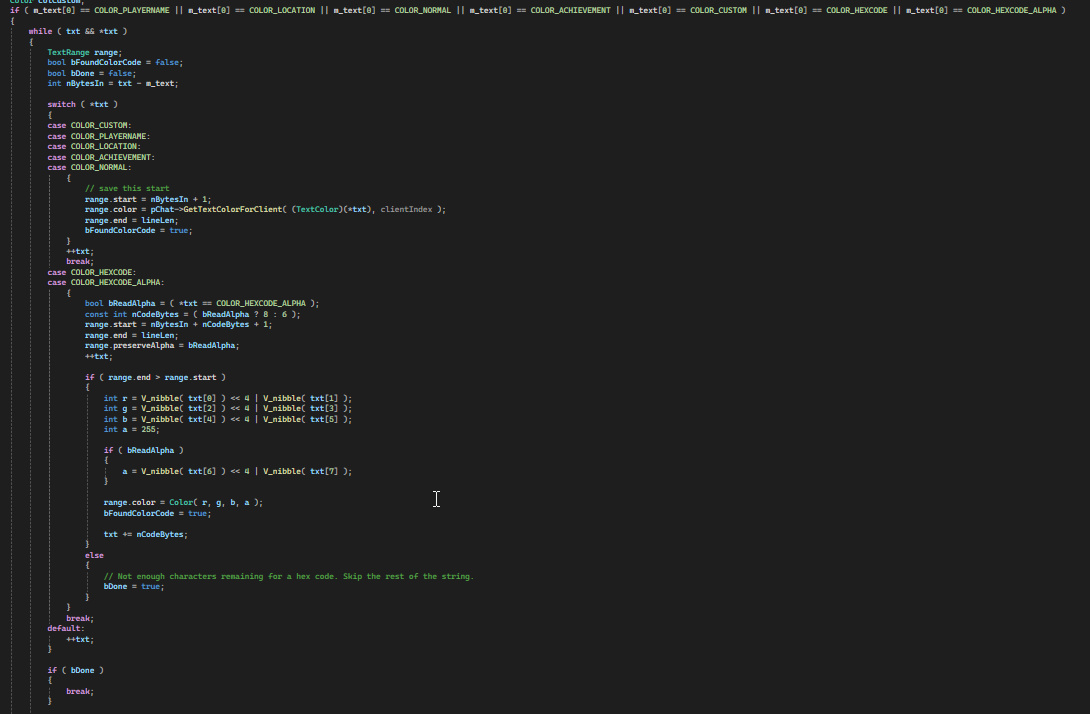Click the 'if ( bReadAlpha )' condition
The width and height of the screenshot is (1090, 714).
coord(144,451)
